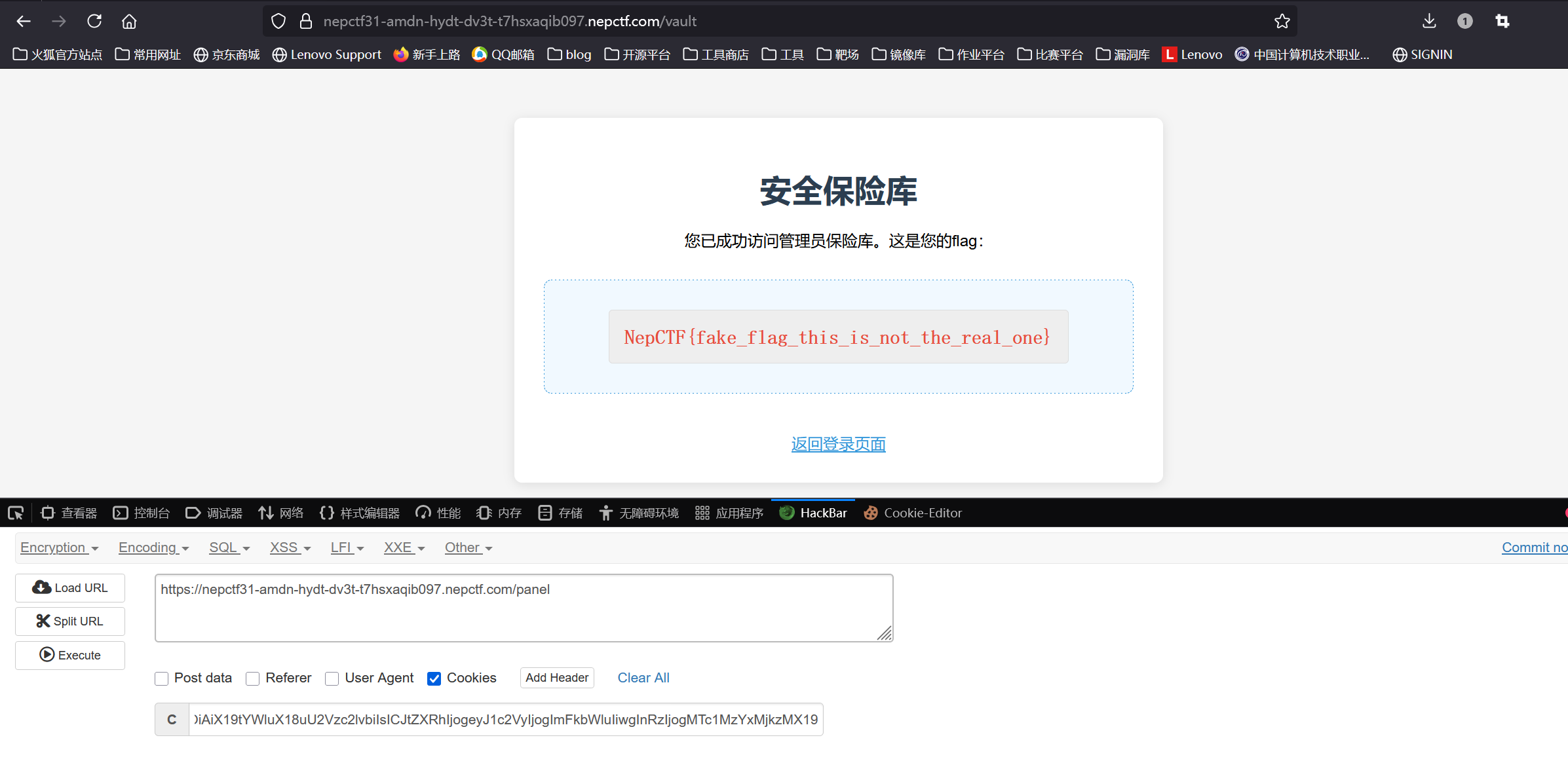Image resolution: width=1568 pixels, height=778 pixels.
Task: Open the 网络 network devtools tab
Action: tap(281, 513)
